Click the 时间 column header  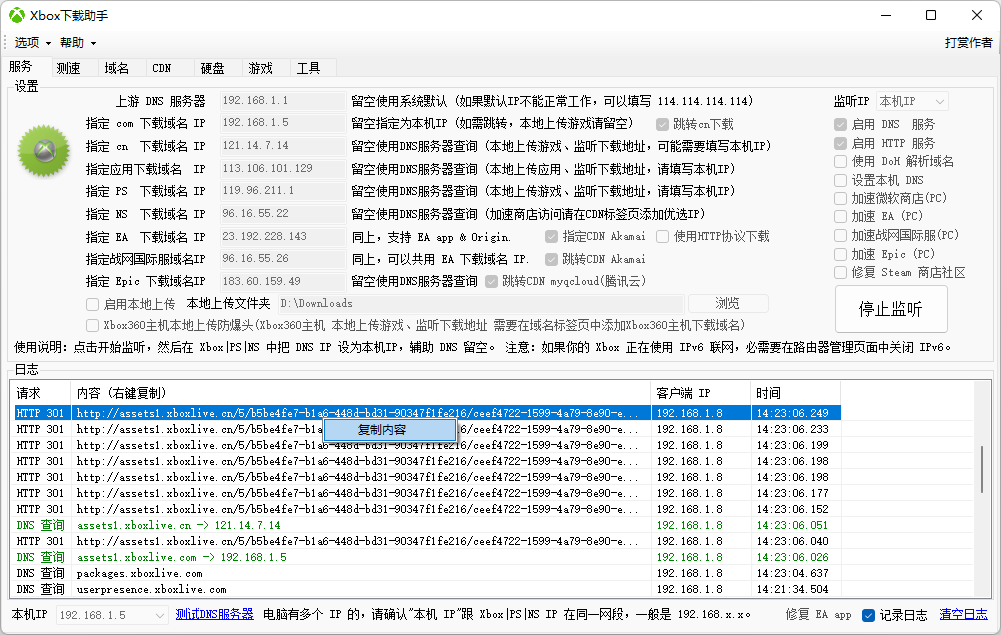795,393
